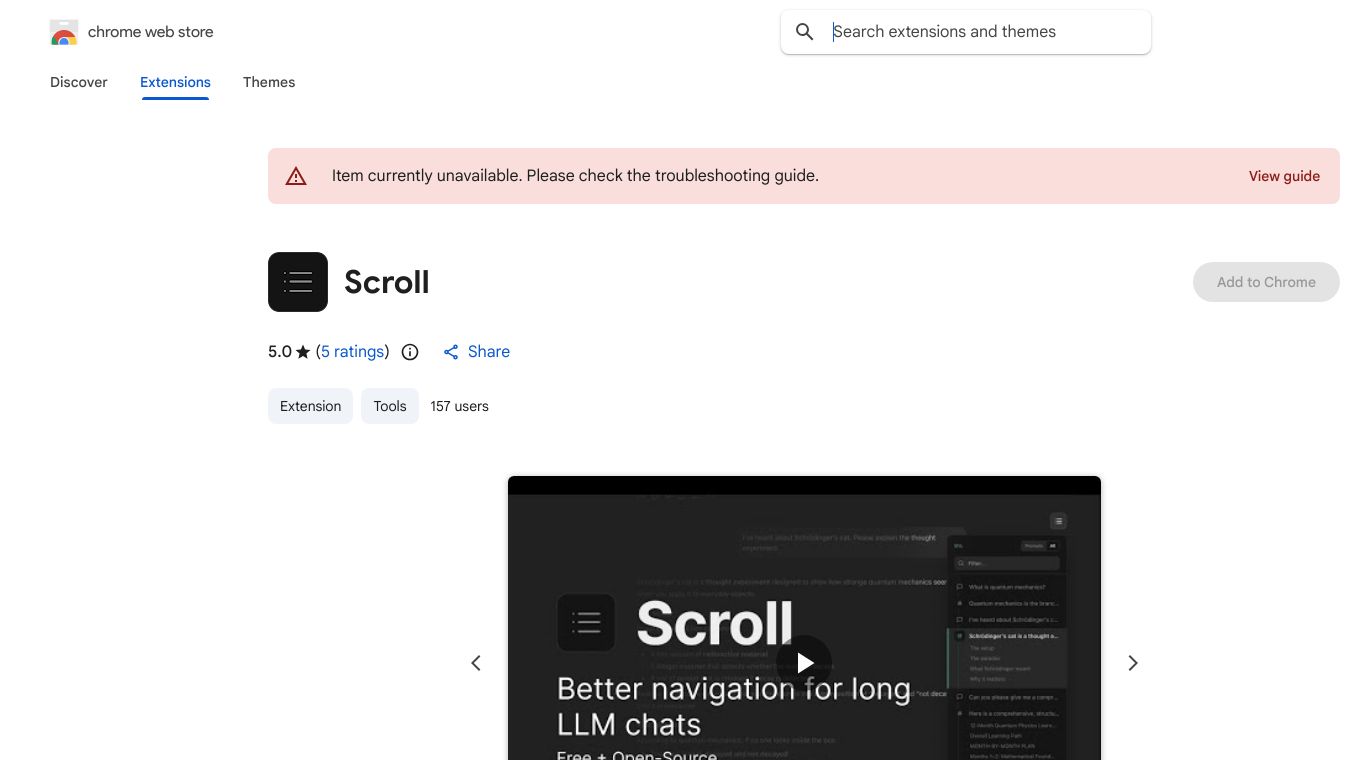Screen dimensions: 1352x760
Task: Click the Share text link
Action: [489, 352]
